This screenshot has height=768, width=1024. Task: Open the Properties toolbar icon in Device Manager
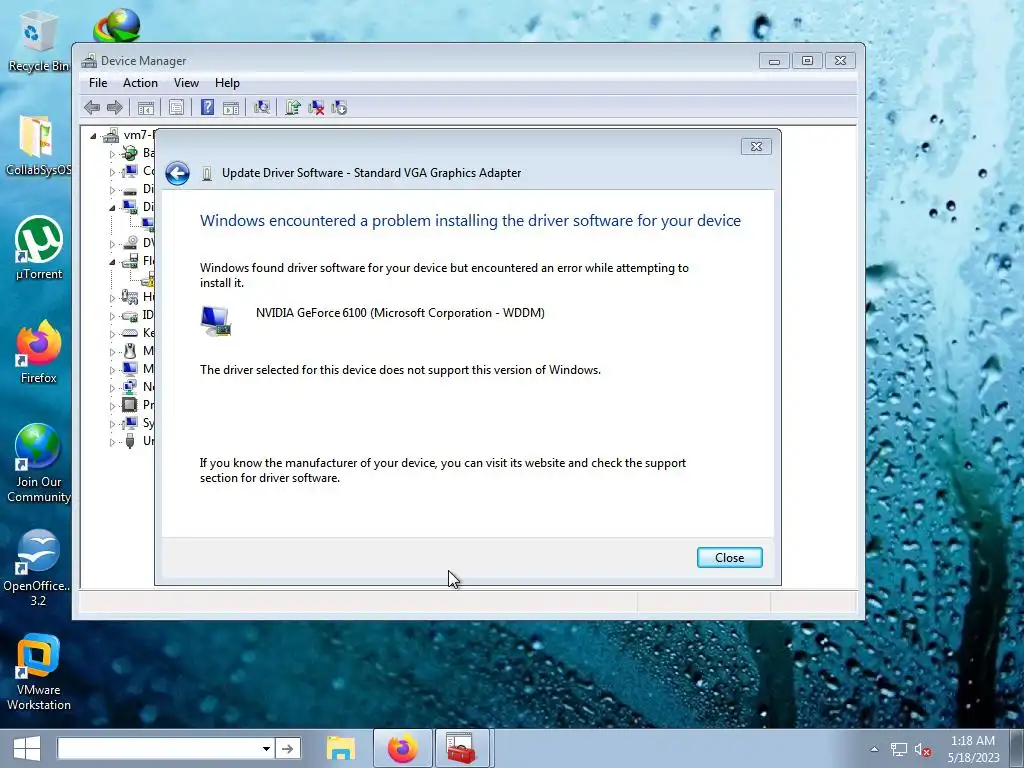tap(176, 108)
